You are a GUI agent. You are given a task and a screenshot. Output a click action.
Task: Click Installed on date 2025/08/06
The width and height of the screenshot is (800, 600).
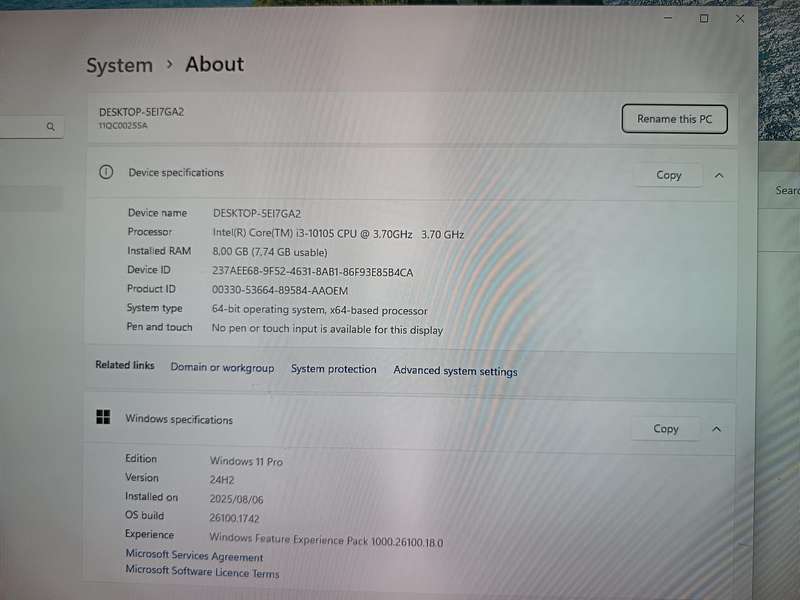pos(236,499)
